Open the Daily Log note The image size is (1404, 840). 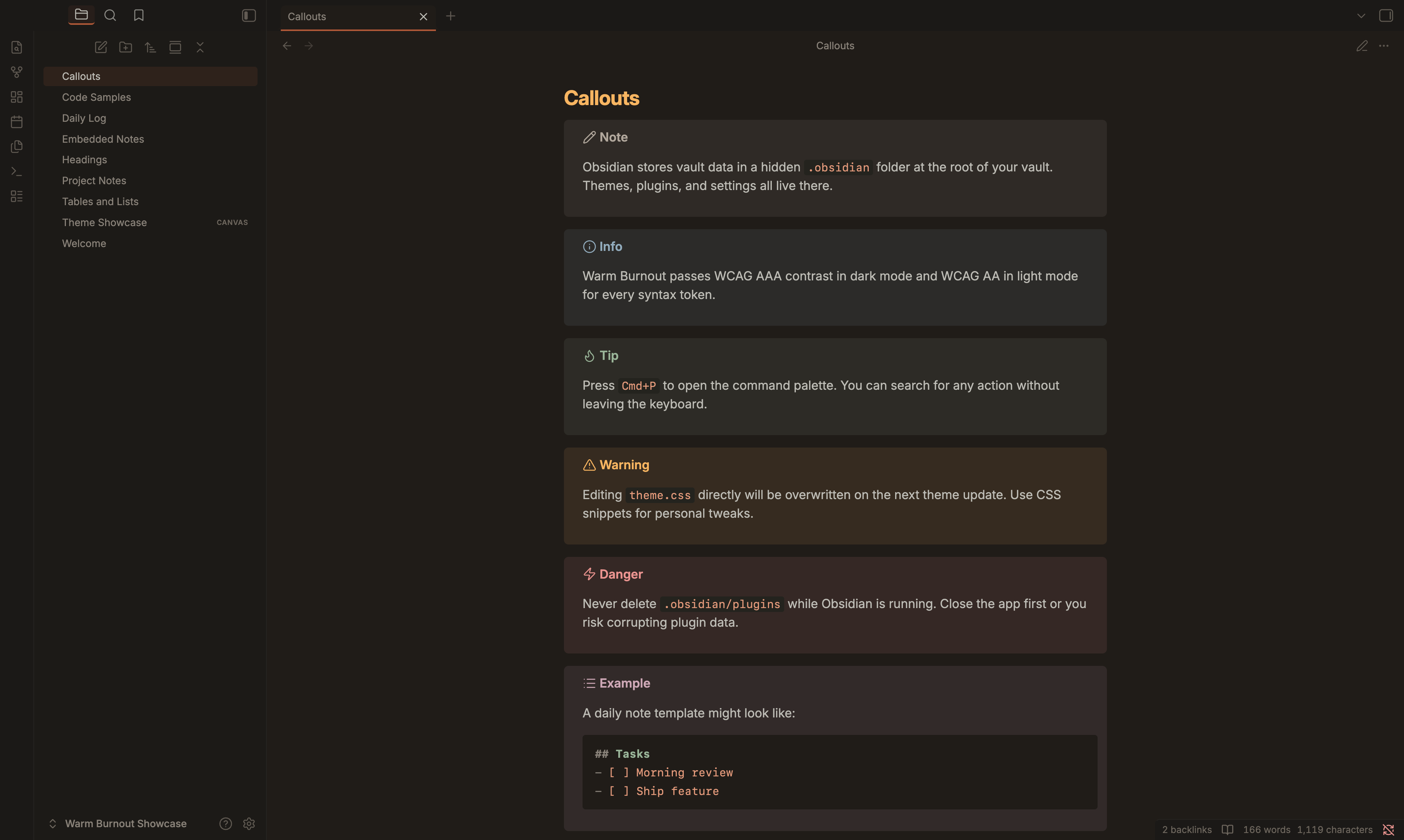[x=150, y=118]
